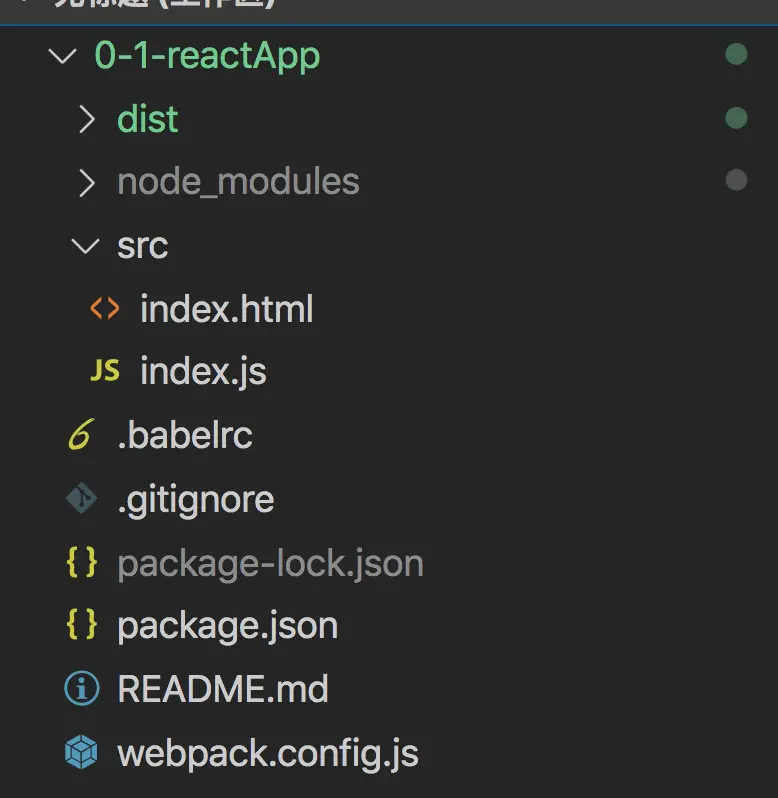The width and height of the screenshot is (778, 798).
Task: Click the braces icon beside package.json
Action: pos(81,625)
